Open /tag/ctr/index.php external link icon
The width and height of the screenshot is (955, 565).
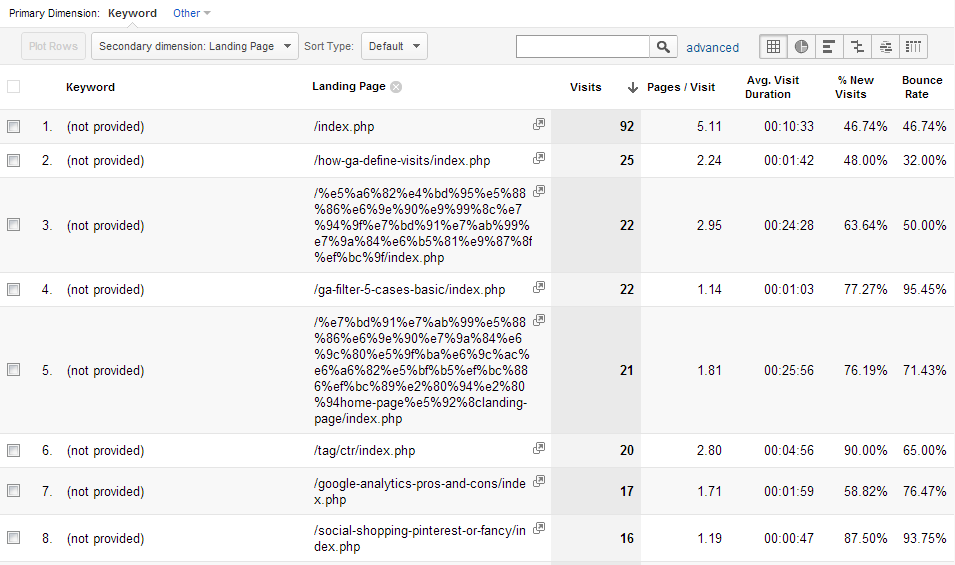coord(539,448)
